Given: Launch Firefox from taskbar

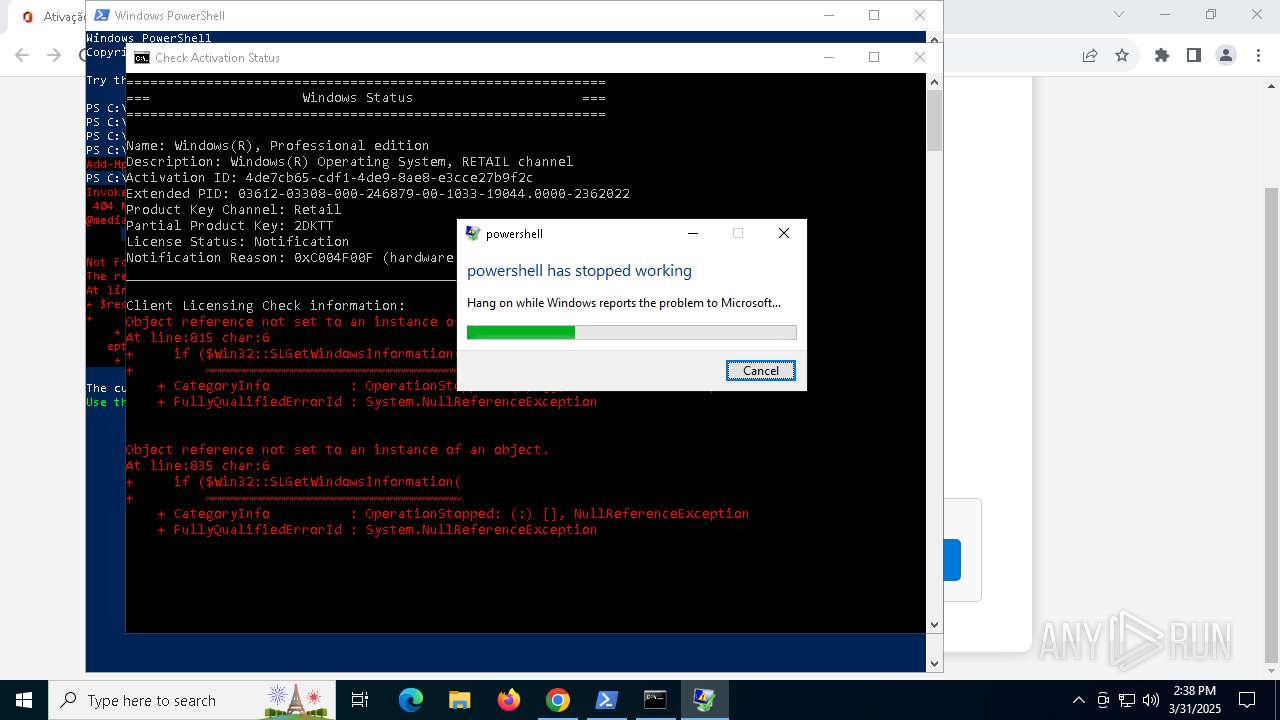Looking at the screenshot, I should 509,700.
